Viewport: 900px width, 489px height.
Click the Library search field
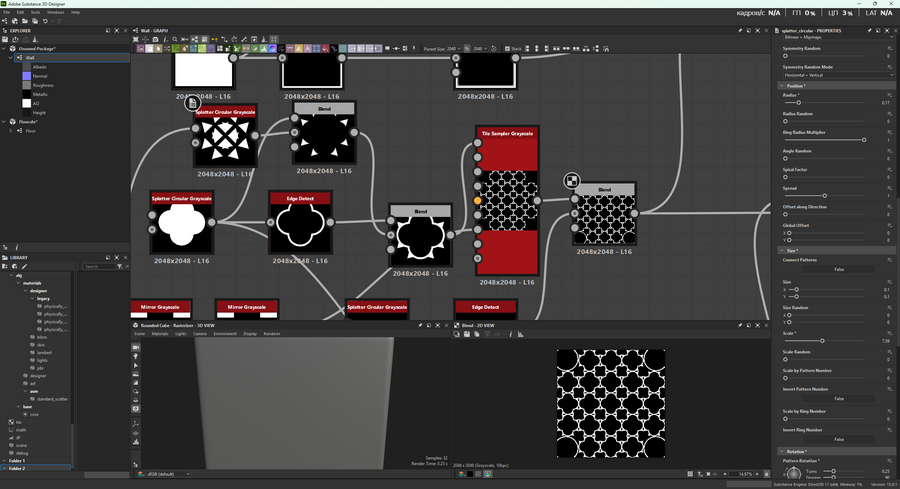tap(98, 267)
